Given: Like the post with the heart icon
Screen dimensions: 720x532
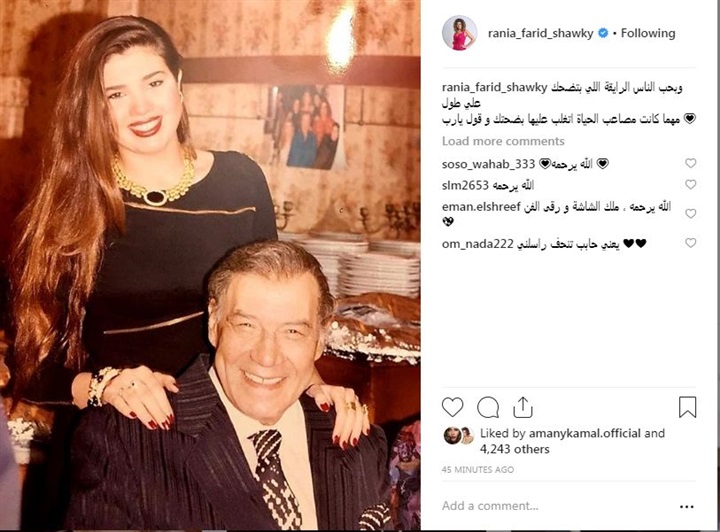Looking at the screenshot, I should 452,407.
